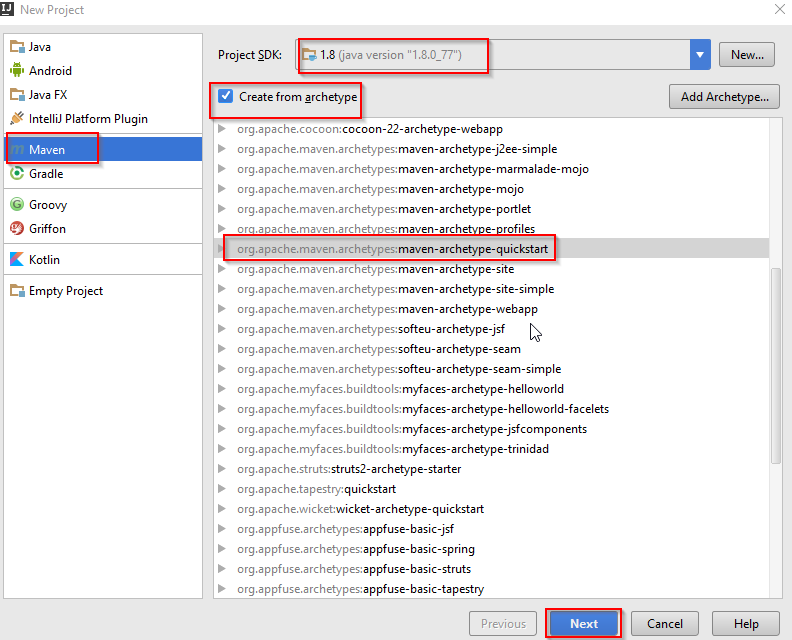The image size is (792, 640).
Task: Click the Java FX folder icon
Action: pos(17,94)
